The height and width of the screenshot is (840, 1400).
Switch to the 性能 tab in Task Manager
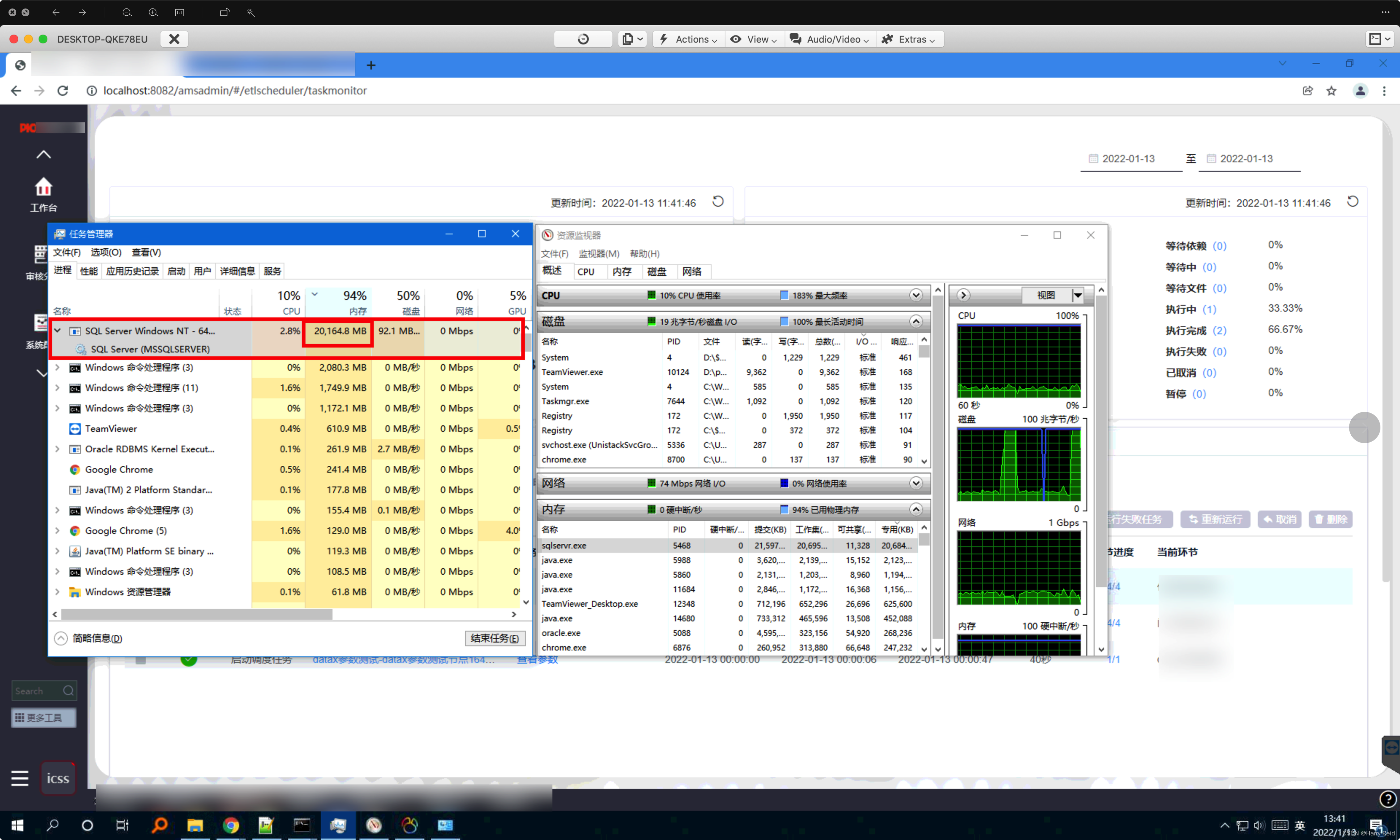tap(88, 271)
